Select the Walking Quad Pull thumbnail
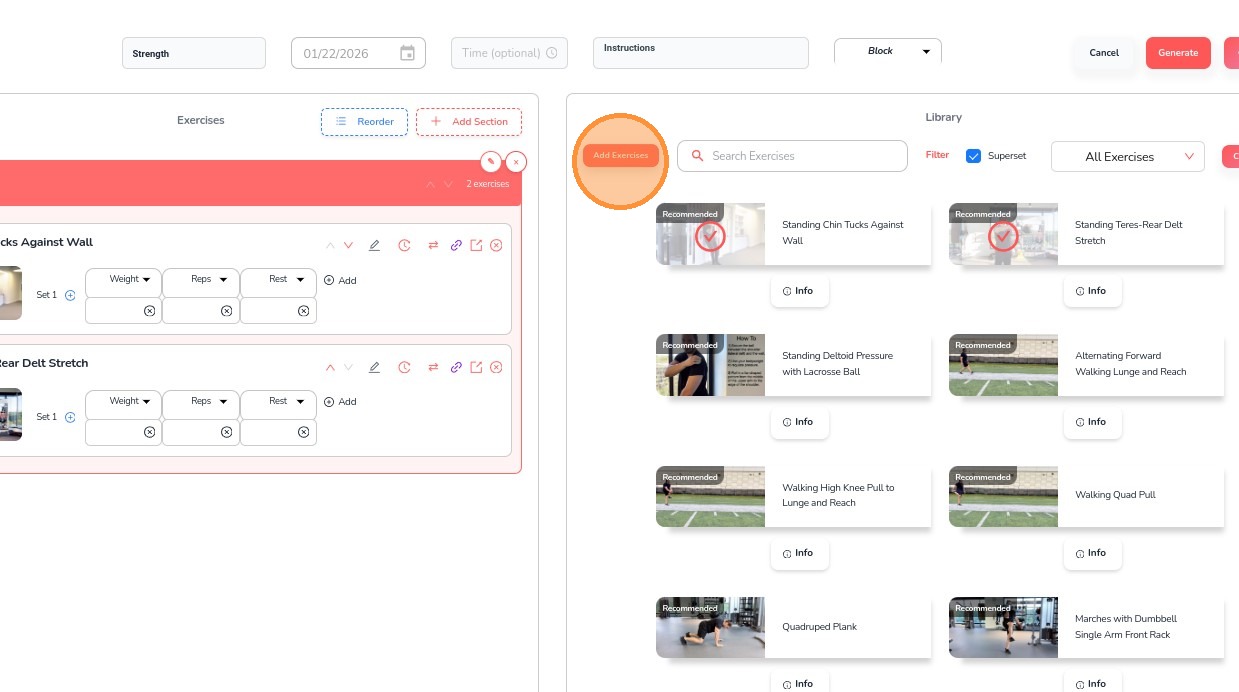 pyautogui.click(x=1003, y=496)
